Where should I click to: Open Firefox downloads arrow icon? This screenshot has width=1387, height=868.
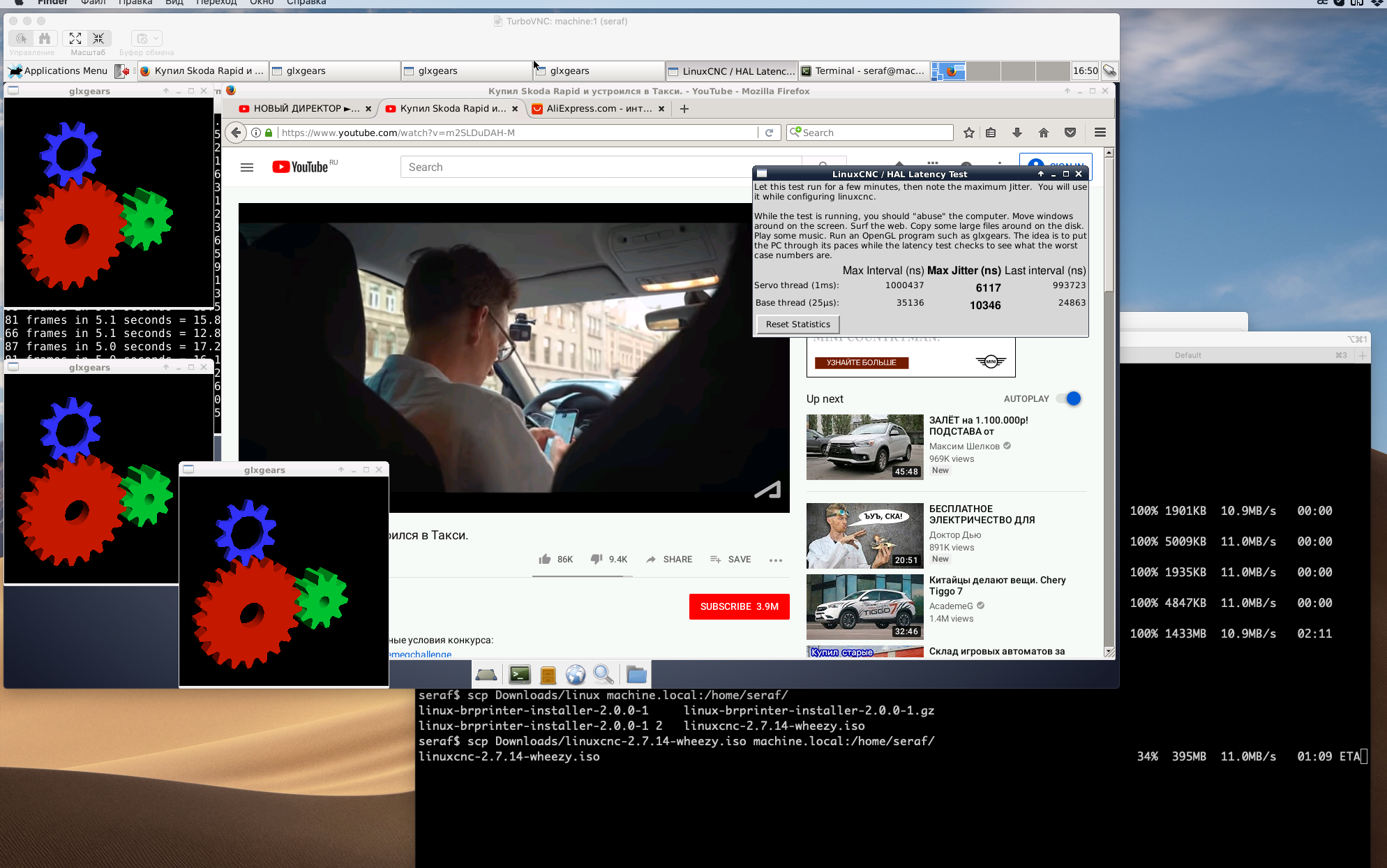click(x=1017, y=133)
